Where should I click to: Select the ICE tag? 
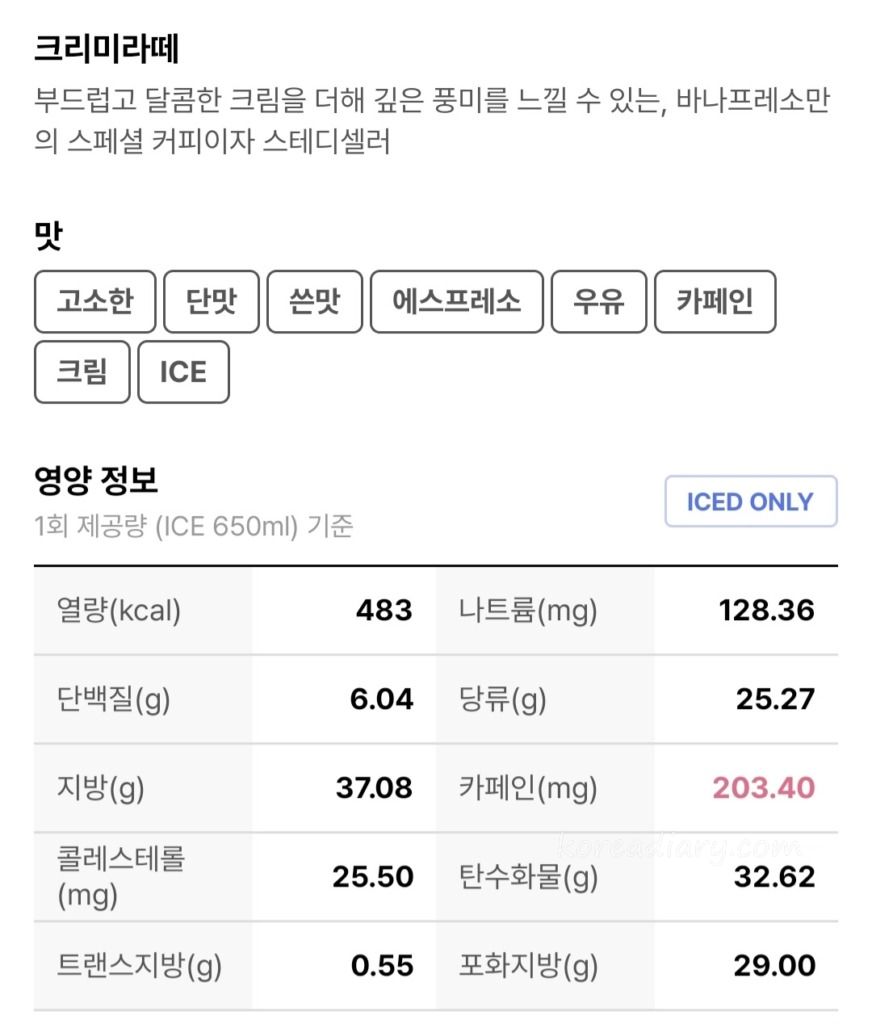(x=184, y=372)
